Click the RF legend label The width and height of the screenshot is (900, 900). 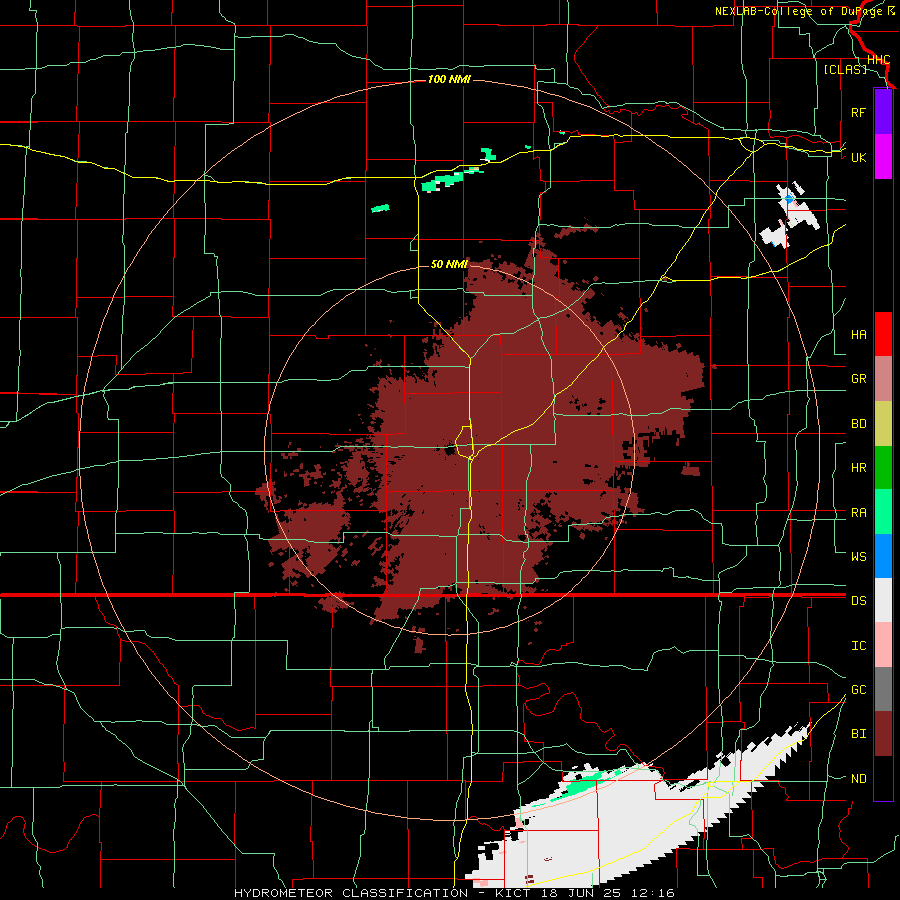[x=858, y=112]
